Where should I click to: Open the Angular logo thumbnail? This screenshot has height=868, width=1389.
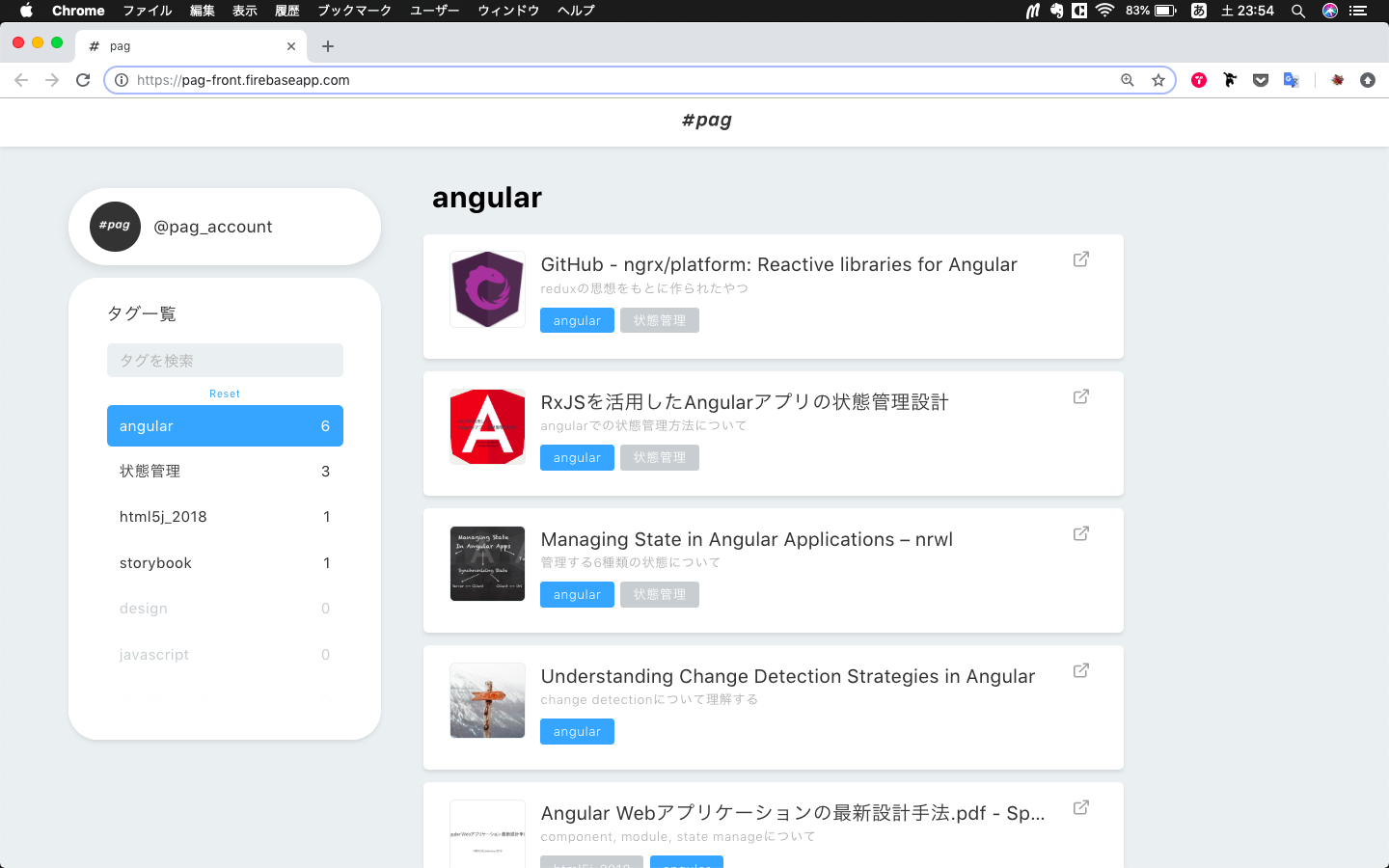pos(487,426)
